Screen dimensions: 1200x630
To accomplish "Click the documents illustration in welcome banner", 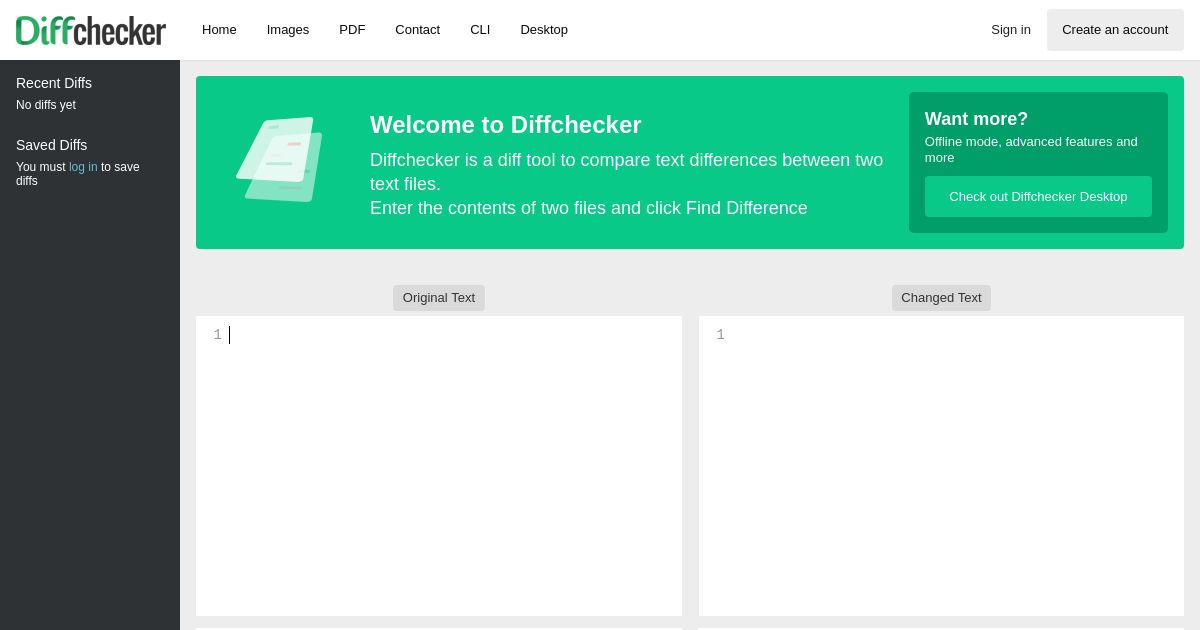I will [x=280, y=160].
